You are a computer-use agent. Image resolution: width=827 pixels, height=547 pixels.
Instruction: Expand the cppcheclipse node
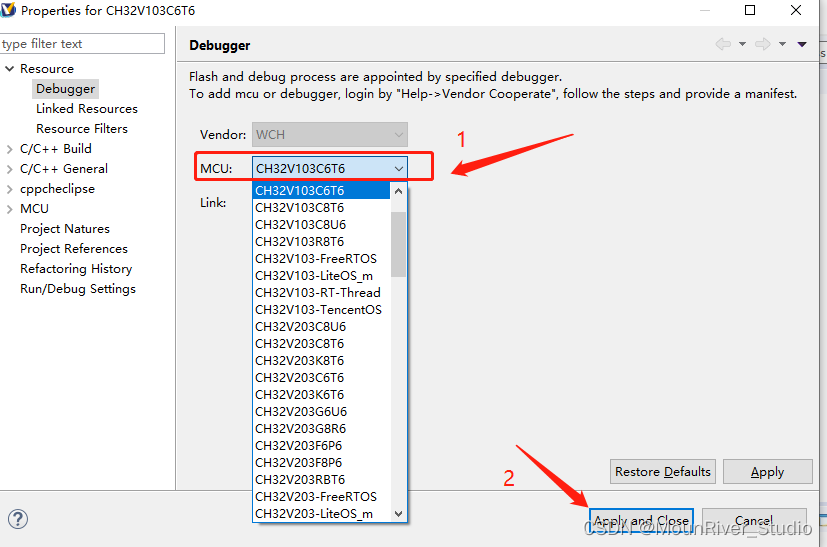tap(9, 189)
